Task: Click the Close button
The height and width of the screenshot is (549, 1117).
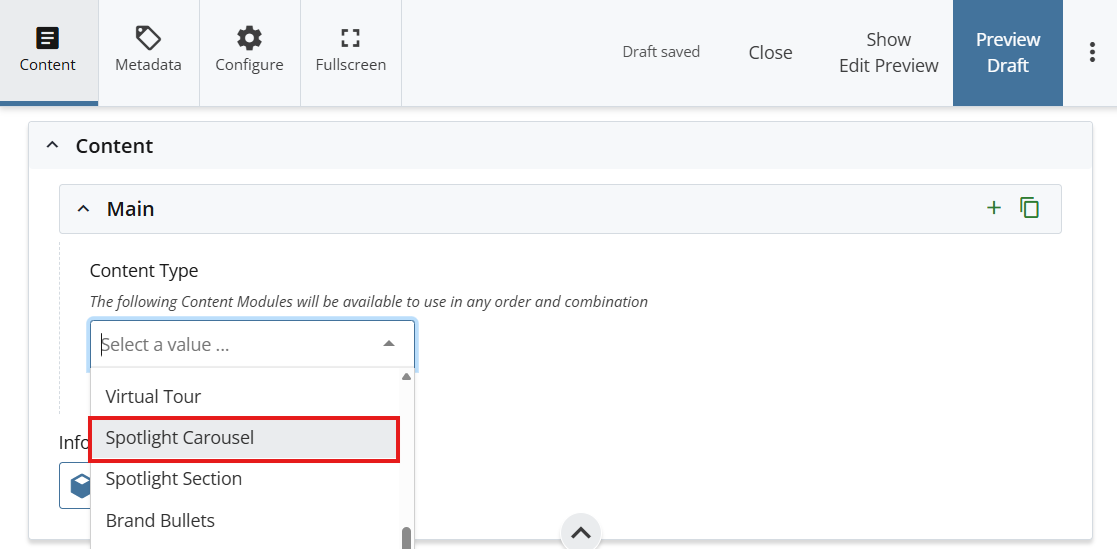Action: (x=770, y=53)
